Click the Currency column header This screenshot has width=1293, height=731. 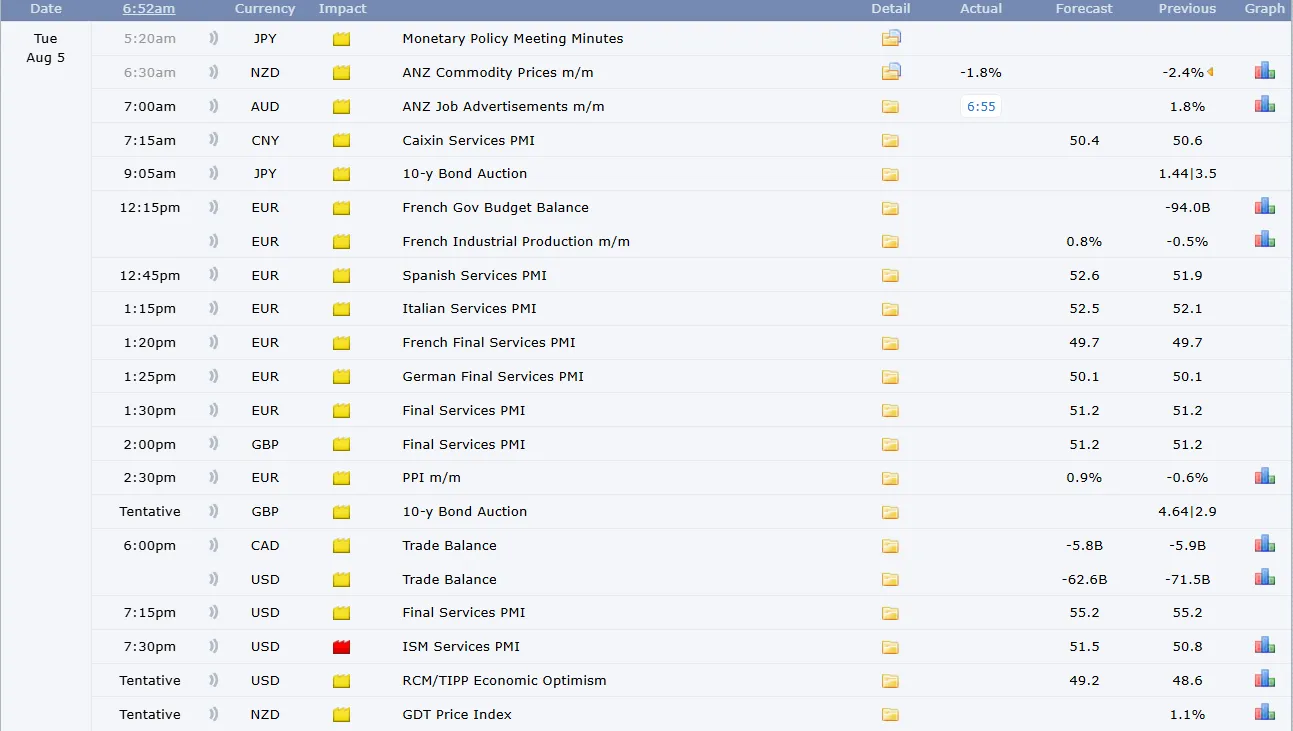point(265,9)
